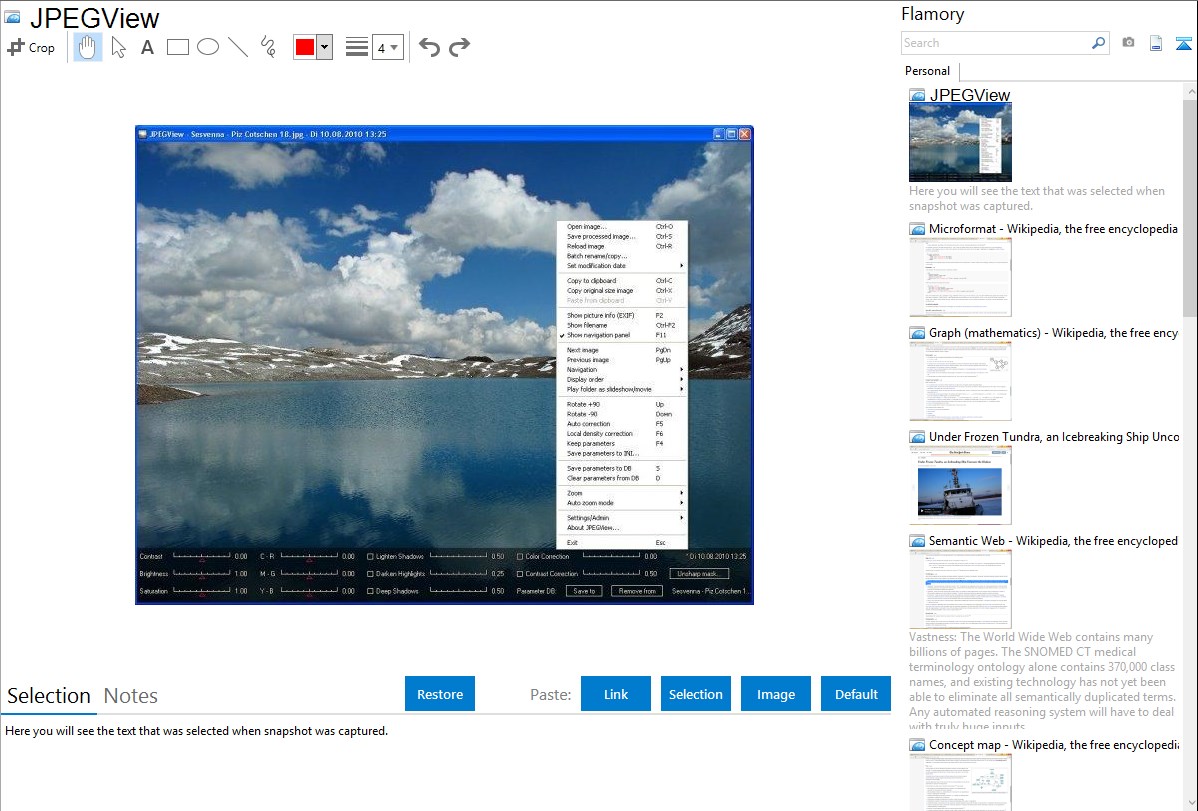
Task: Click the Paste Default button
Action: point(856,693)
